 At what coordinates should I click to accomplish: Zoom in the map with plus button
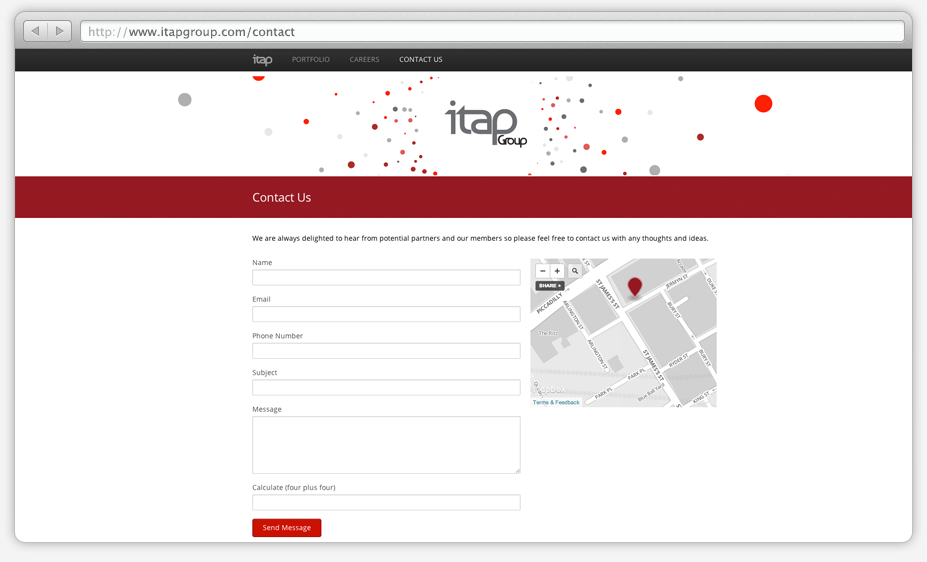(557, 271)
